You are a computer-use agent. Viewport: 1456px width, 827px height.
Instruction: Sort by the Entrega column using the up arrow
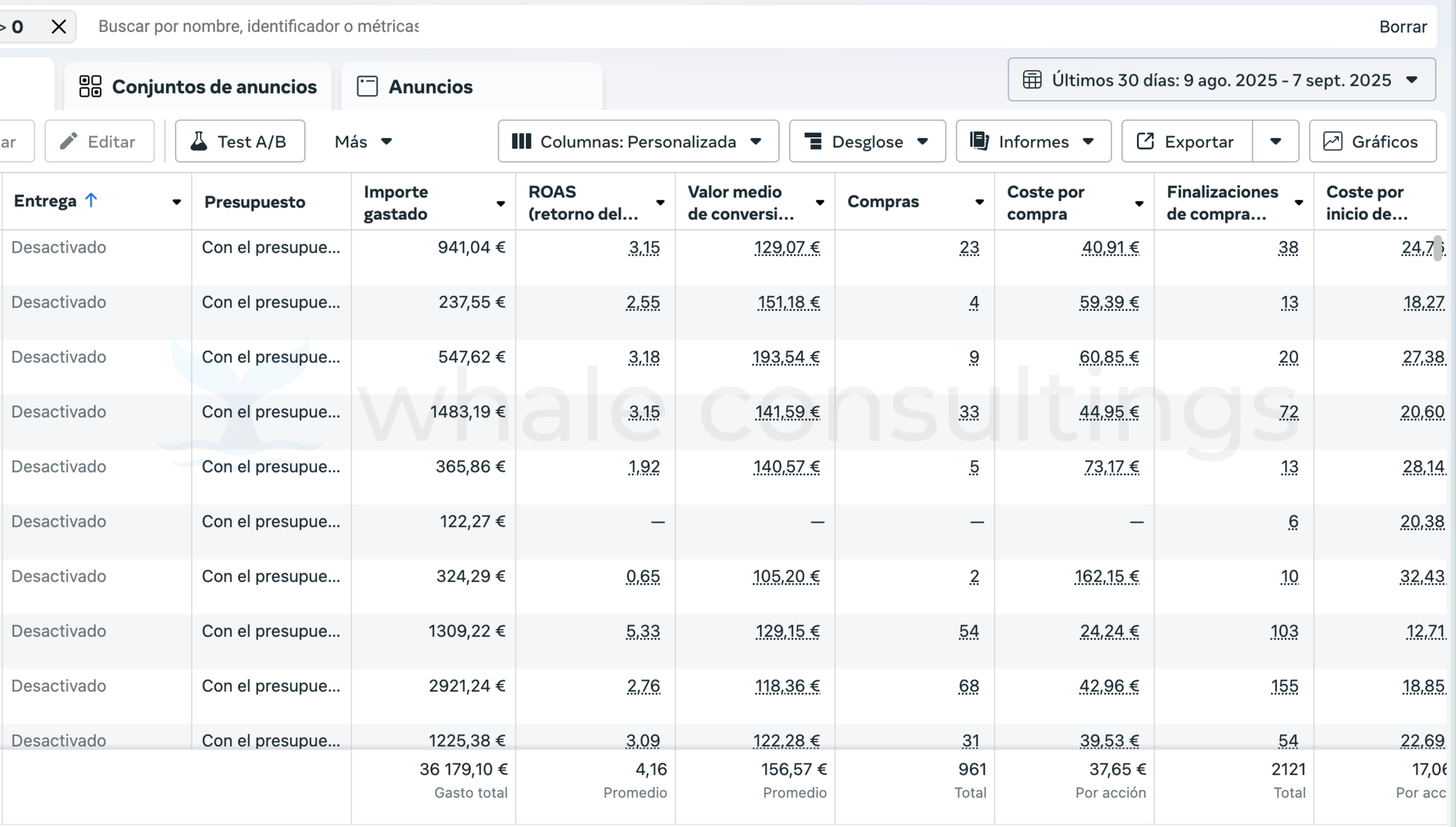[91, 200]
